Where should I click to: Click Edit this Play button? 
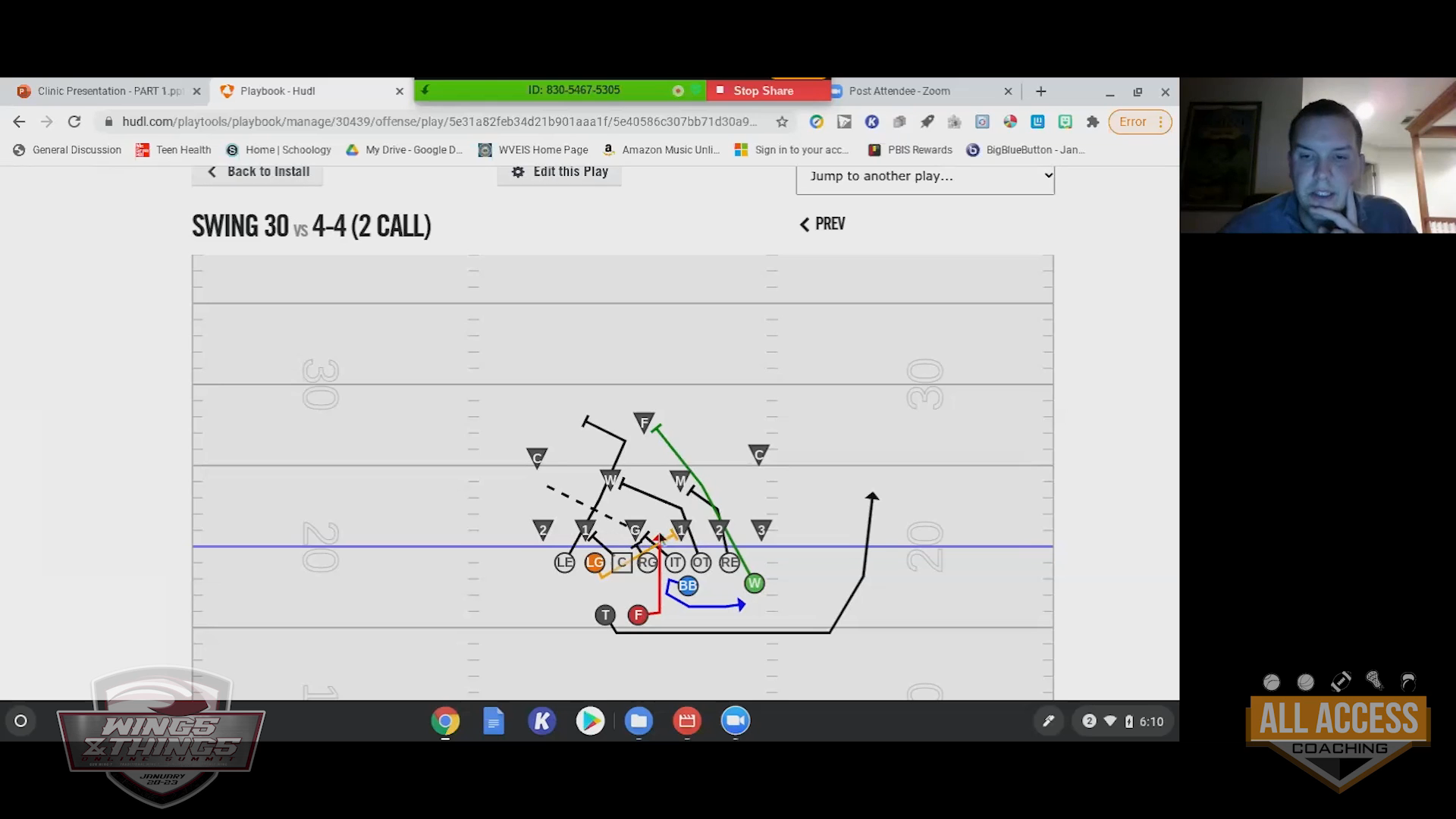(560, 172)
